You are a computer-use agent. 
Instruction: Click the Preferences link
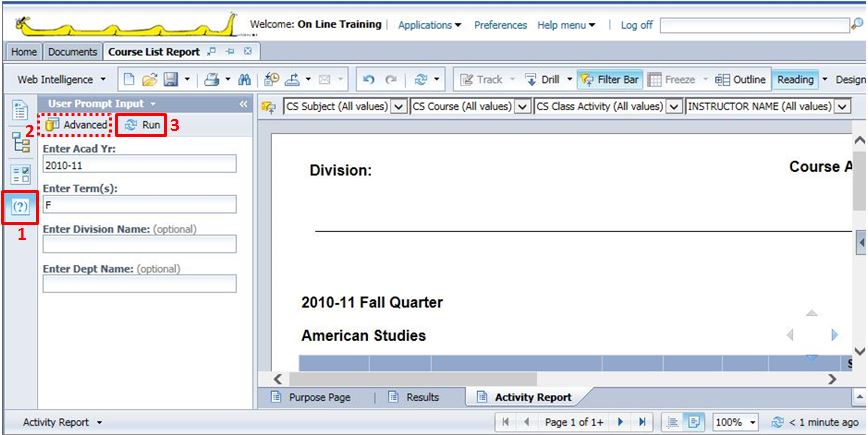click(x=500, y=25)
